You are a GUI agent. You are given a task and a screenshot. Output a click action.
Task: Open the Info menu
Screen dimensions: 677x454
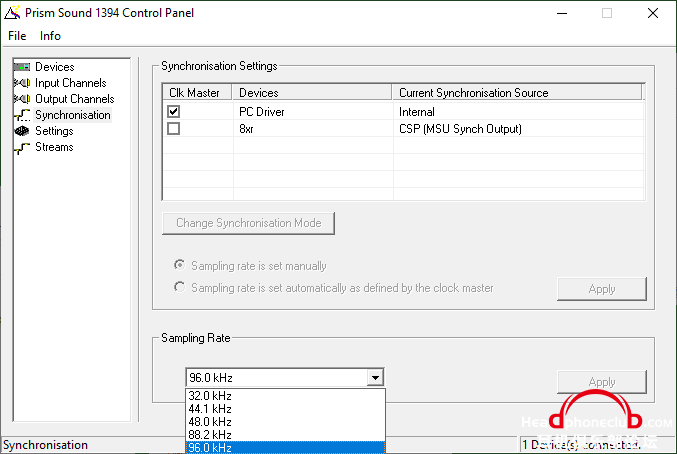[x=50, y=36]
